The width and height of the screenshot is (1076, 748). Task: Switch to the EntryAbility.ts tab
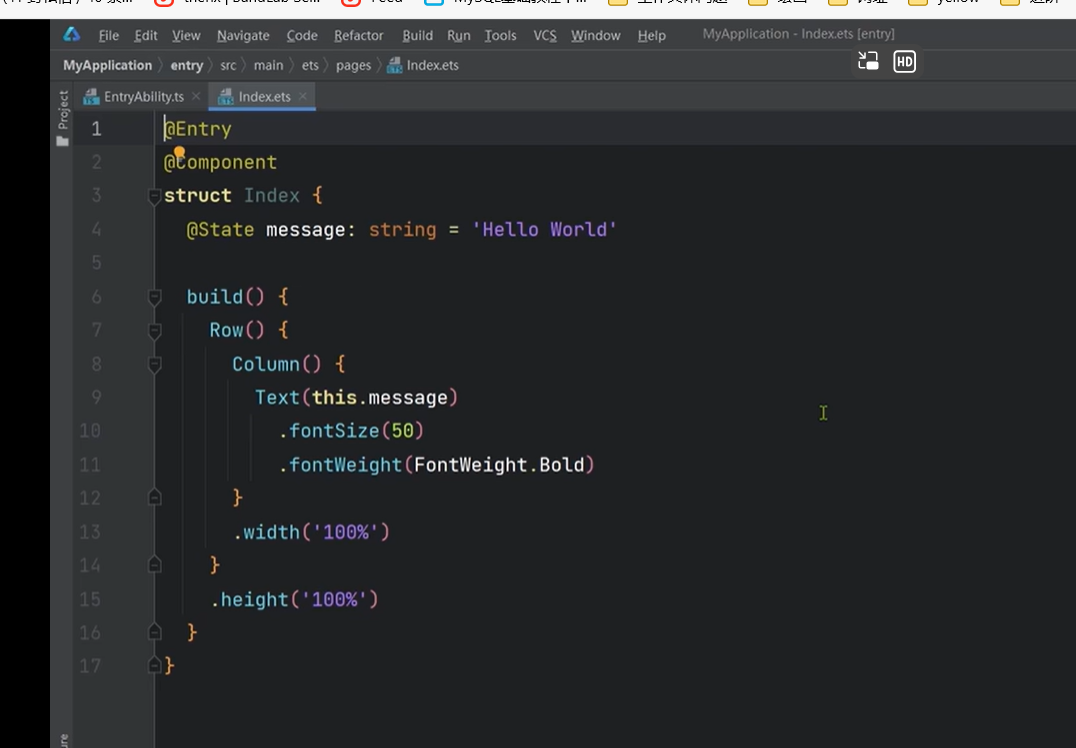(x=143, y=96)
